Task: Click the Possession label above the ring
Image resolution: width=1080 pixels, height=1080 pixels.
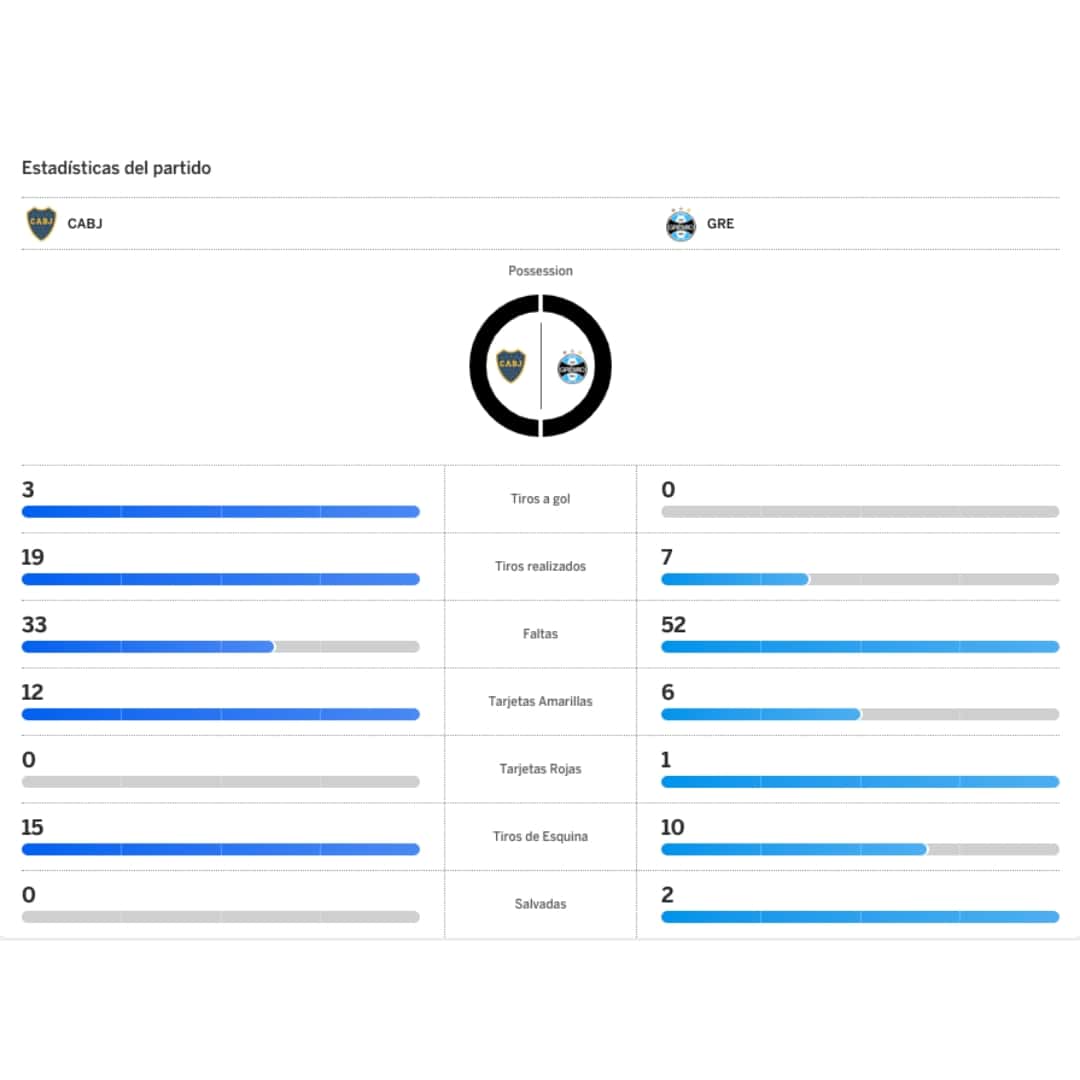Action: pyautogui.click(x=540, y=271)
